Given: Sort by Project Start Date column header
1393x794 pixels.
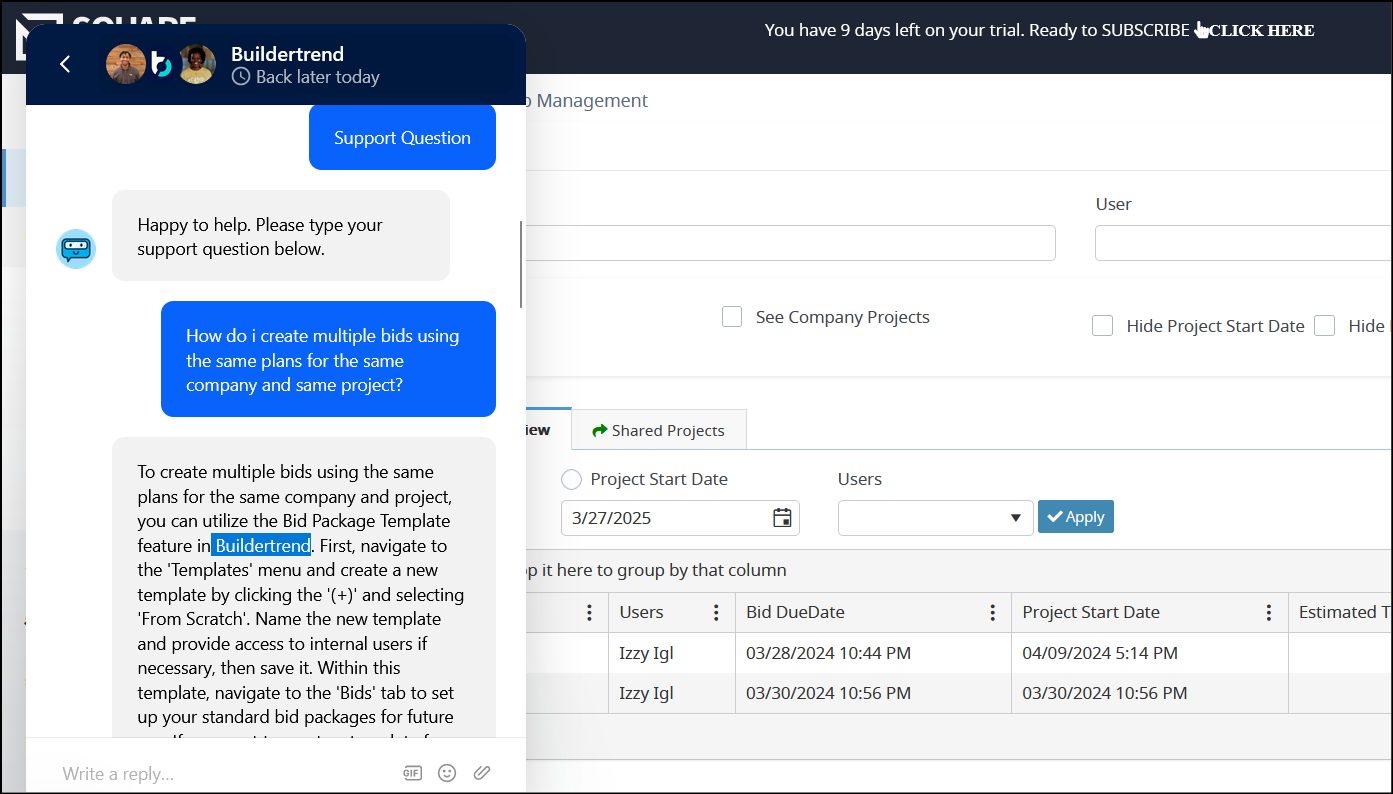Looking at the screenshot, I should tap(1091, 612).
